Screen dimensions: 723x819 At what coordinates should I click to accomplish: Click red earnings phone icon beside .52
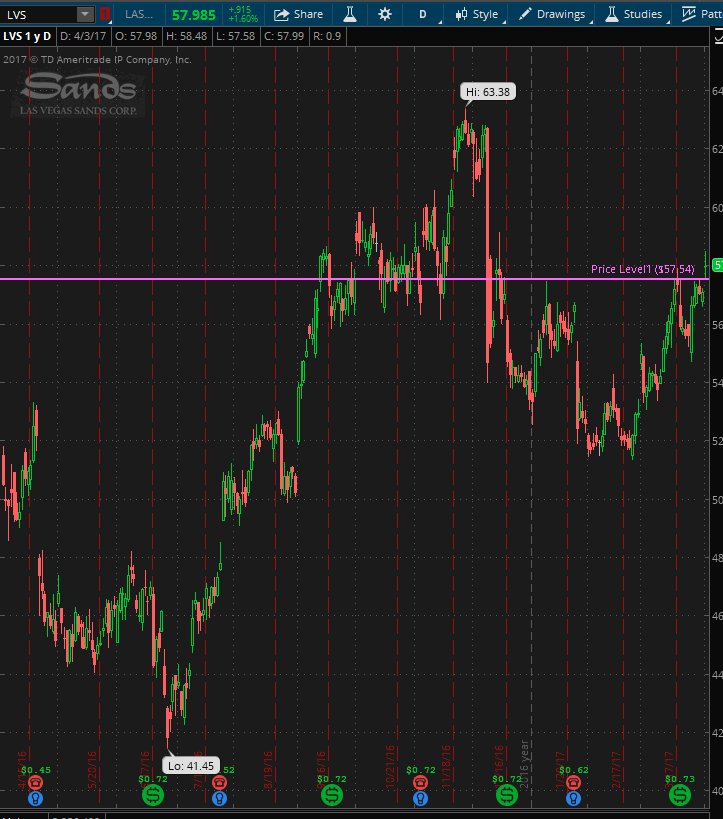[219, 782]
